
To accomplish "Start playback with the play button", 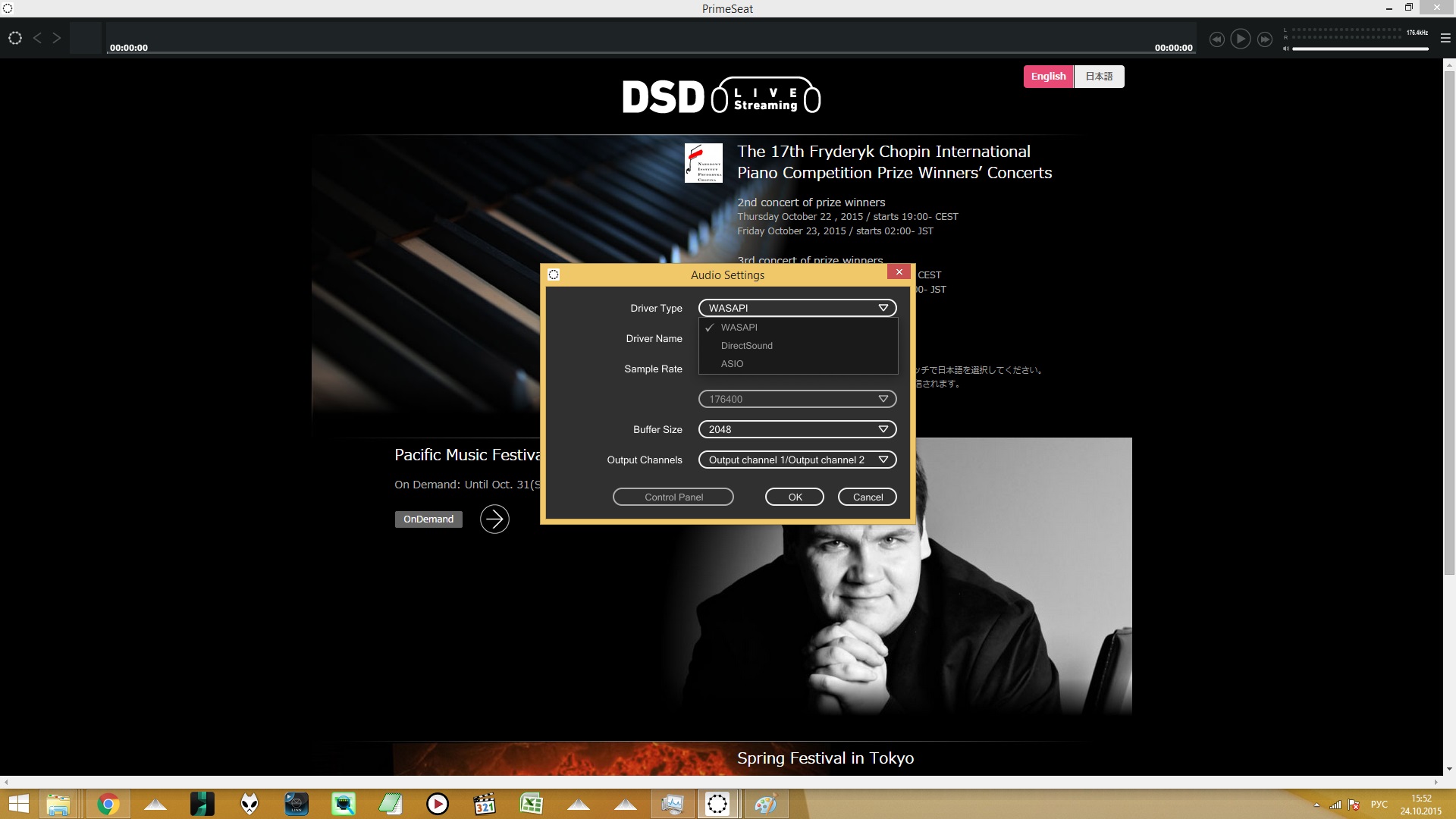I will 1241,39.
